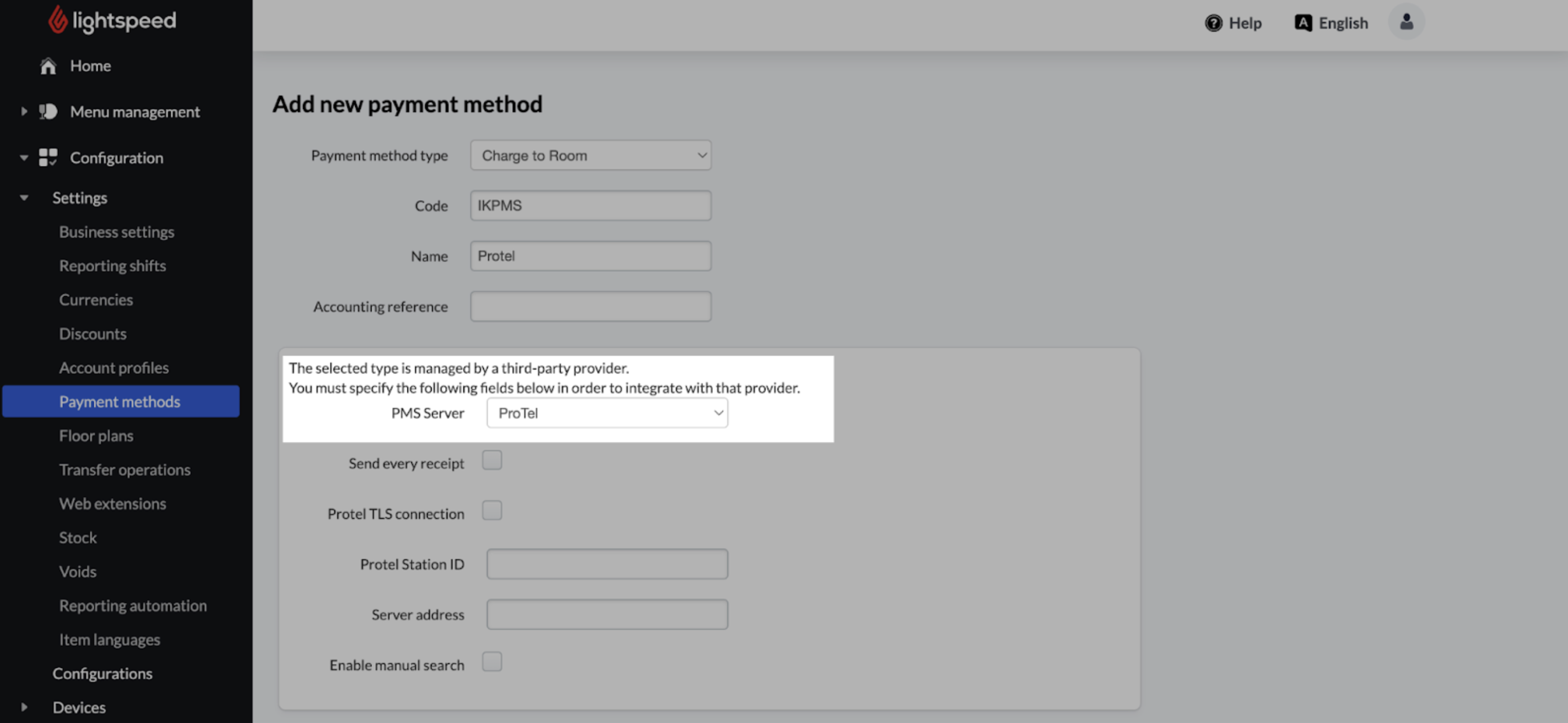Toggle the Protel TLS connection checkbox

click(492, 511)
